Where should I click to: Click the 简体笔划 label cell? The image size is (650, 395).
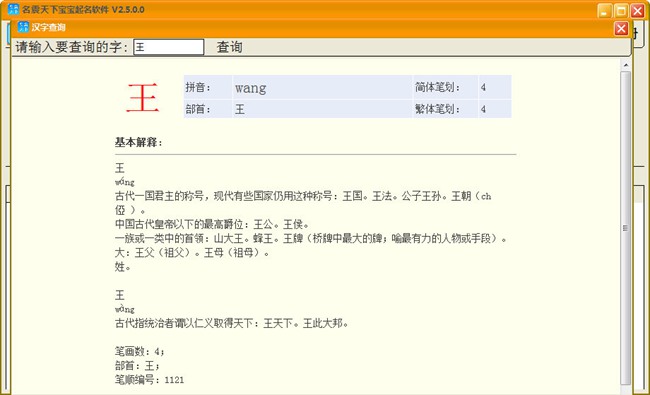[x=445, y=87]
